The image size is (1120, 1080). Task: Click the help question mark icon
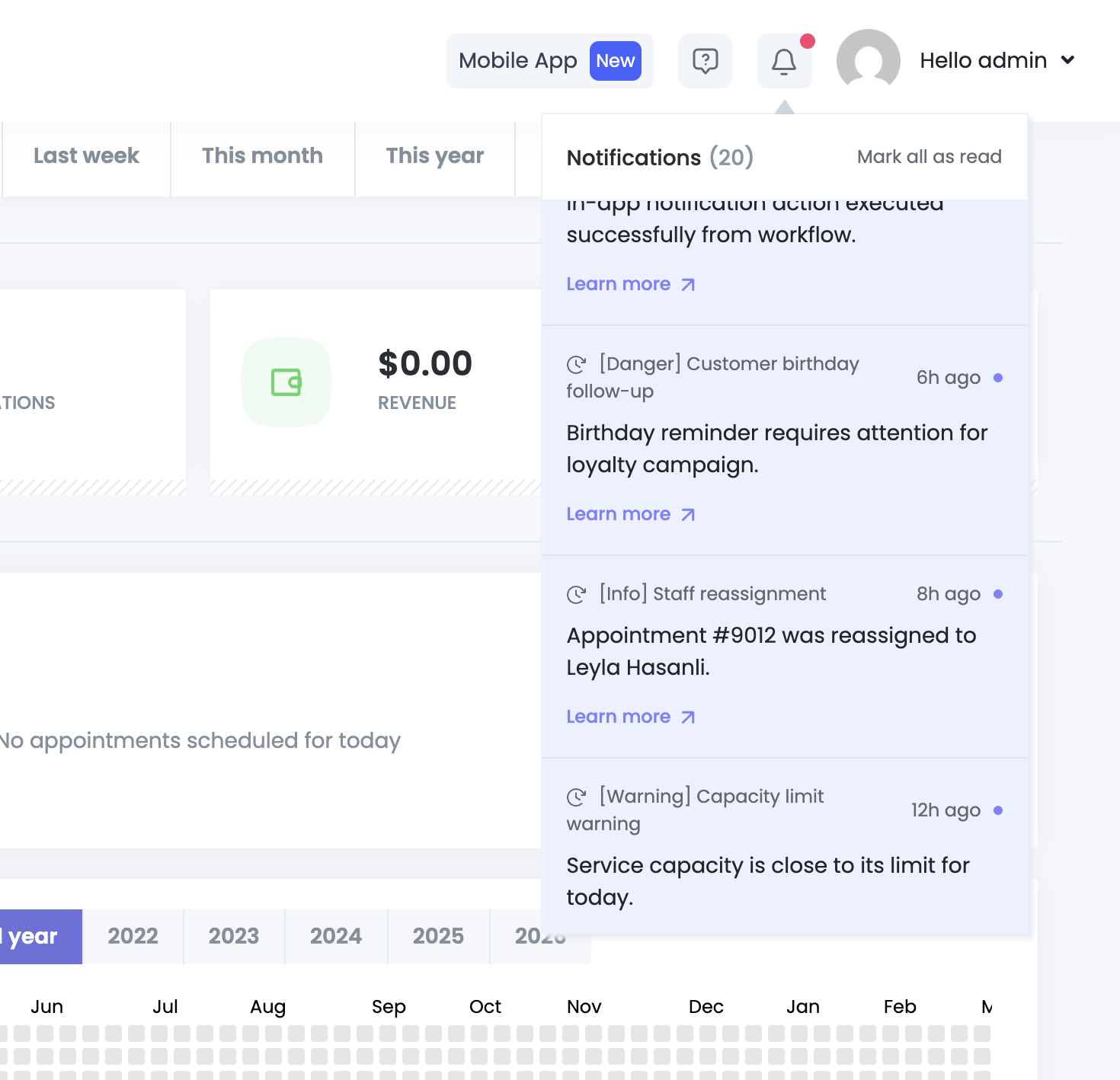(705, 61)
